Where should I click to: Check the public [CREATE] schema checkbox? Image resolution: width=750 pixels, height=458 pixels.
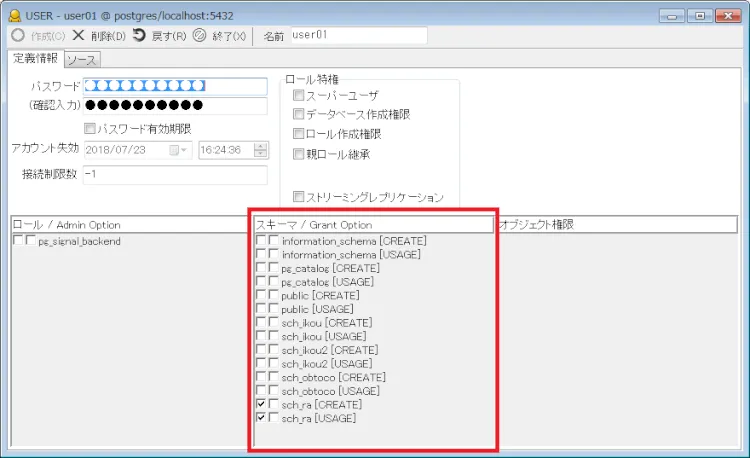pyautogui.click(x=261, y=294)
